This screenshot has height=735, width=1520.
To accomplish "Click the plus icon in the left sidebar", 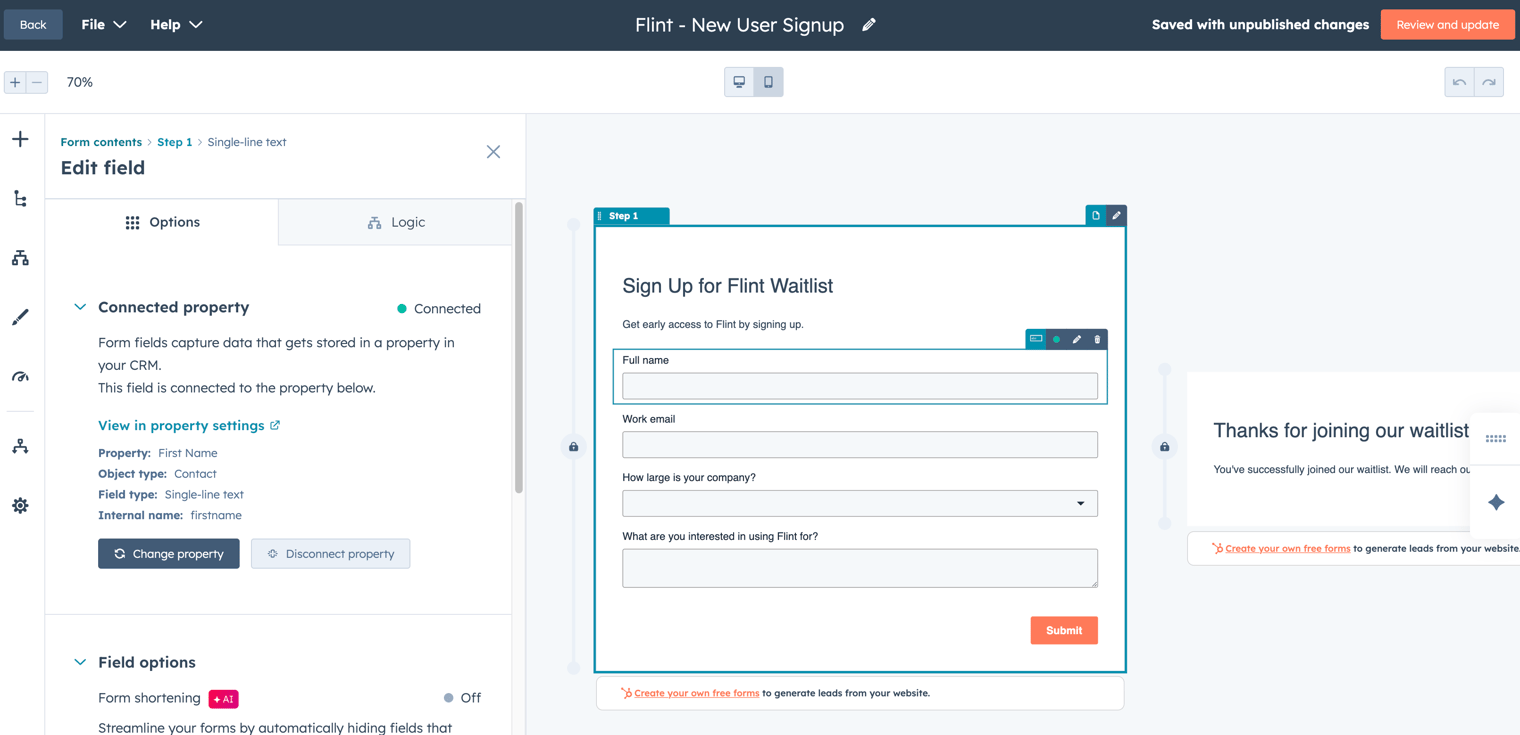I will 20,139.
